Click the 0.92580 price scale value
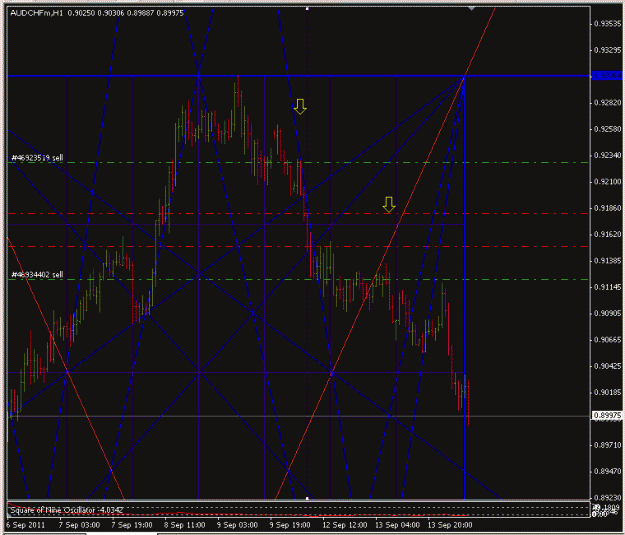 (x=607, y=129)
